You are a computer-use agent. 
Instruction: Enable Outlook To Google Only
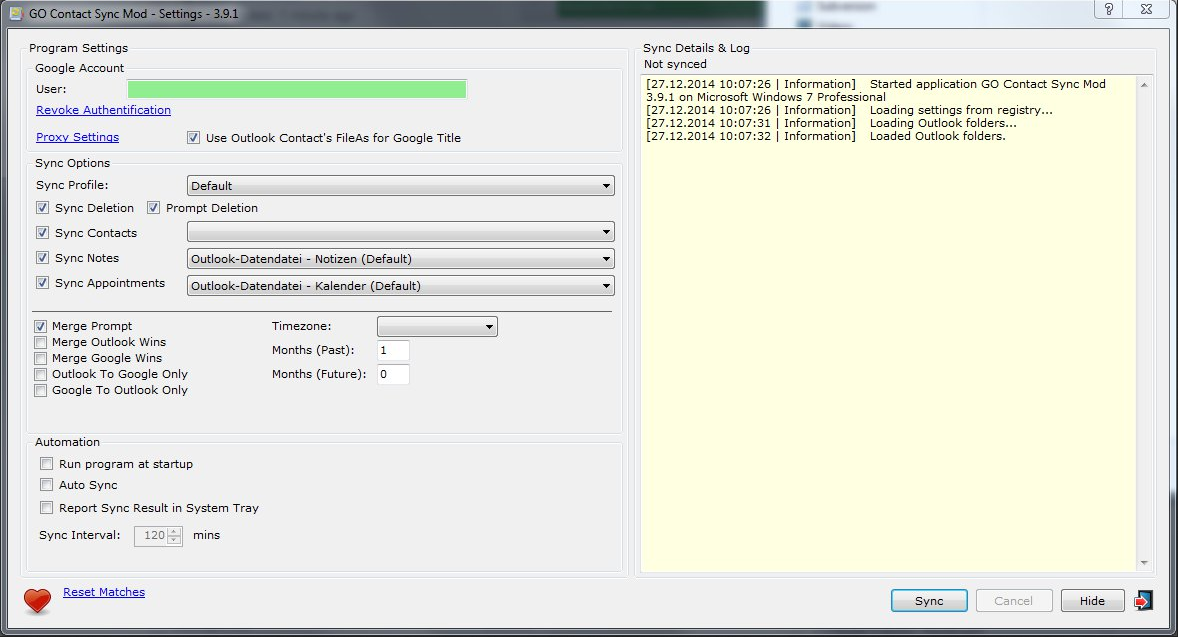coord(41,374)
